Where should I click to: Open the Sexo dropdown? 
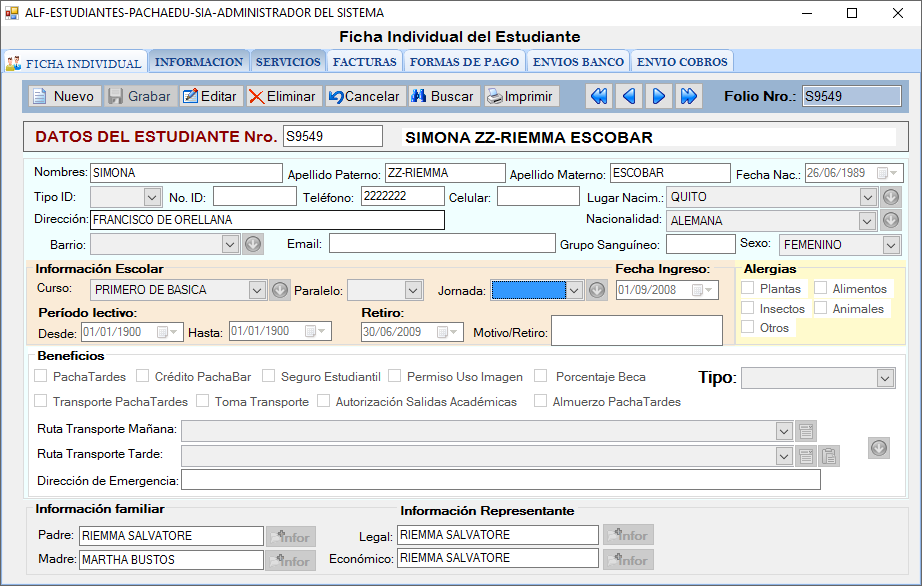(890, 245)
